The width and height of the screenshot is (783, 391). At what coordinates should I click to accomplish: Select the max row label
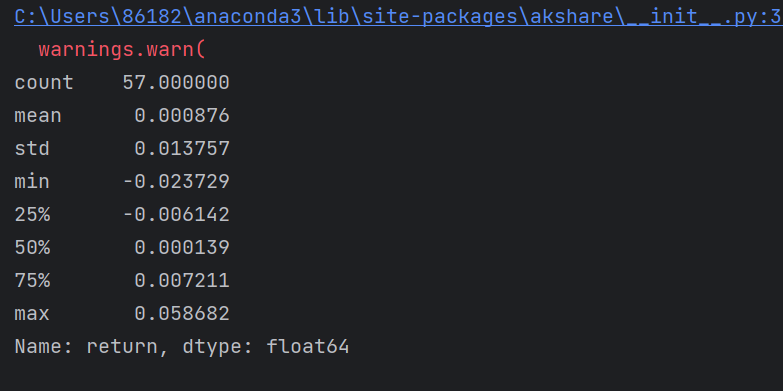(32, 314)
